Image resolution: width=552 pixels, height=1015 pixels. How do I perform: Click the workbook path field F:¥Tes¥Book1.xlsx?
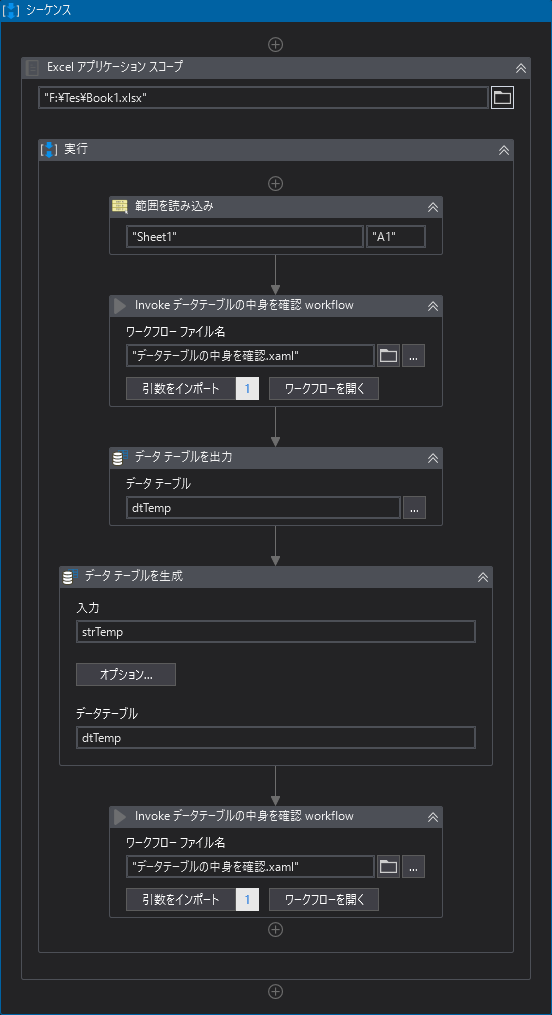coord(263,98)
